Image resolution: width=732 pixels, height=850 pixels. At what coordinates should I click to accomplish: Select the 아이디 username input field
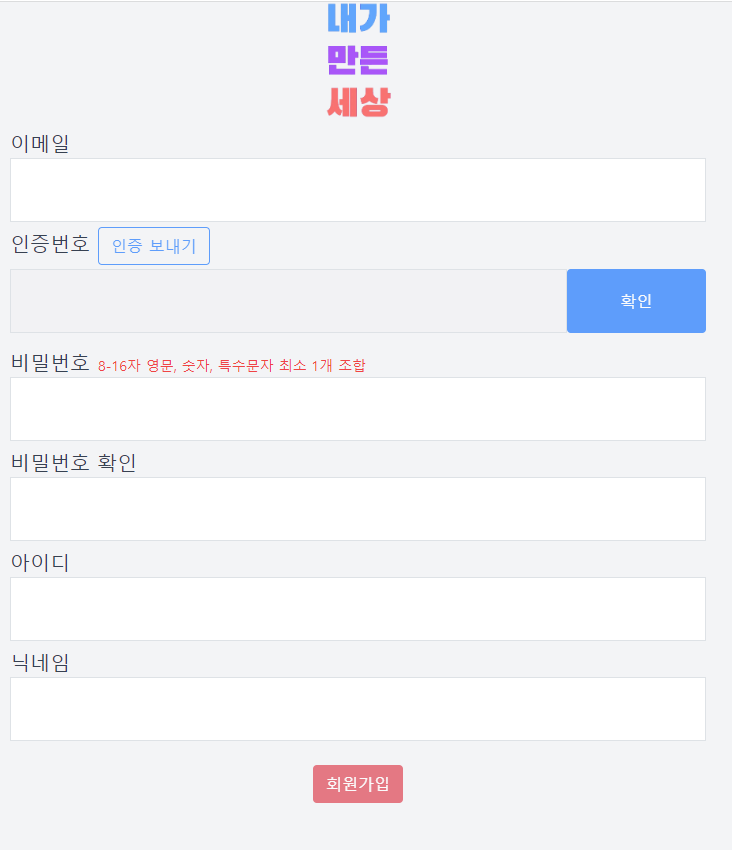click(x=357, y=609)
